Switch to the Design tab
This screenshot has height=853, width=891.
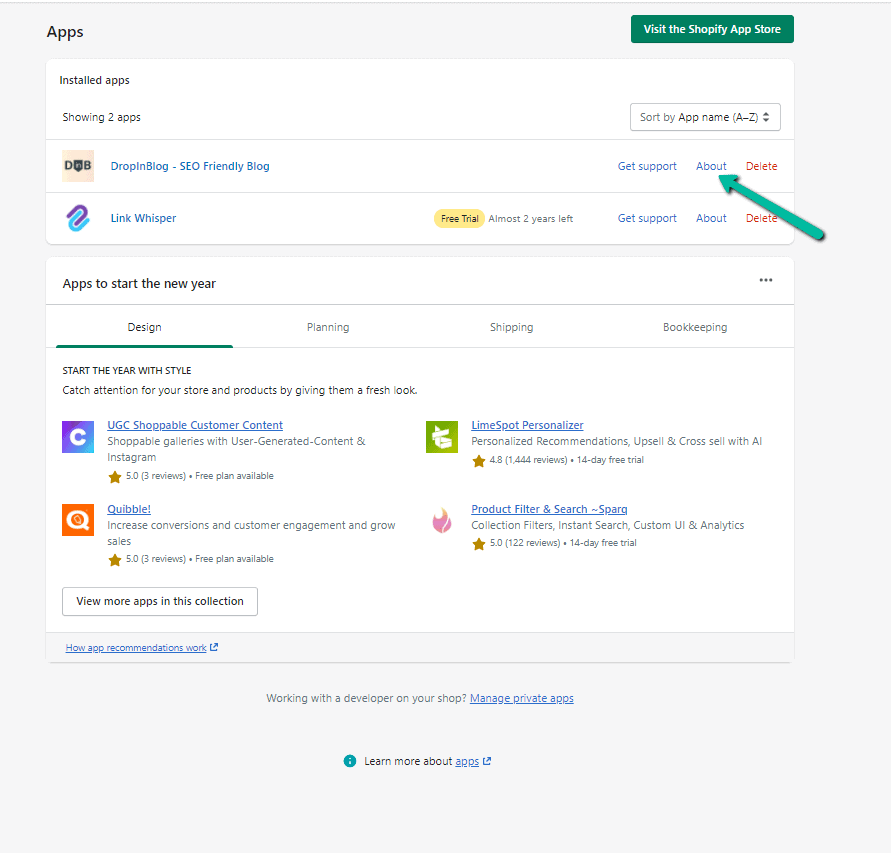pyautogui.click(x=144, y=327)
